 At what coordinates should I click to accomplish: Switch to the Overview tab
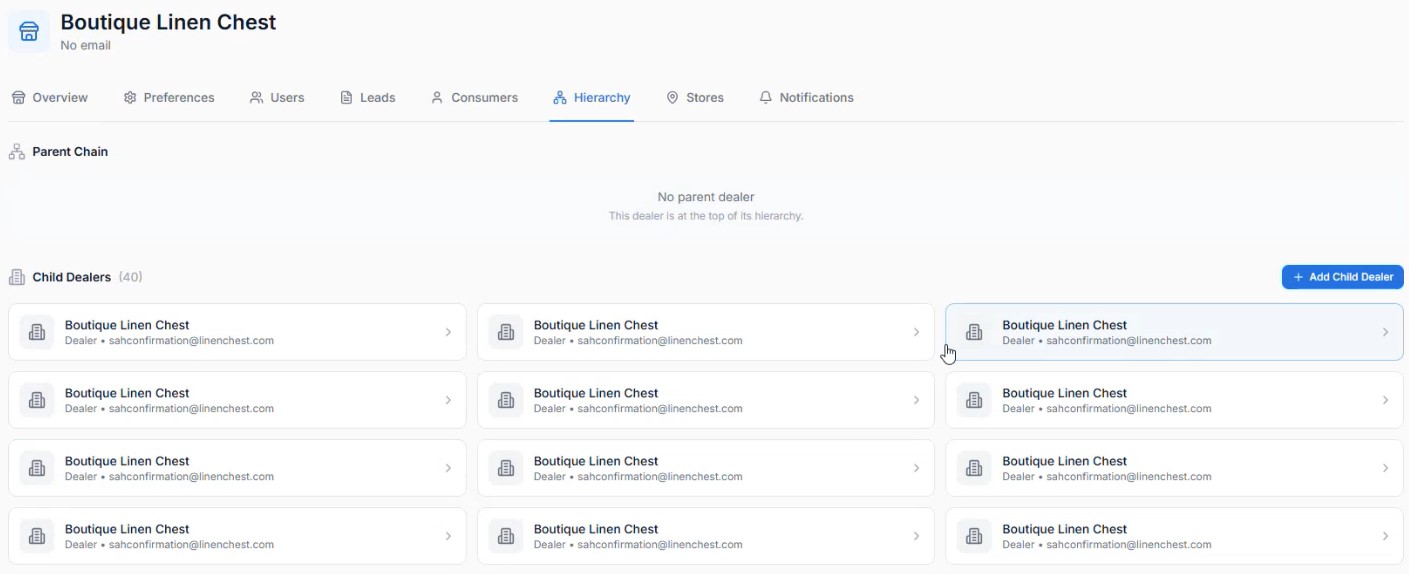point(50,98)
